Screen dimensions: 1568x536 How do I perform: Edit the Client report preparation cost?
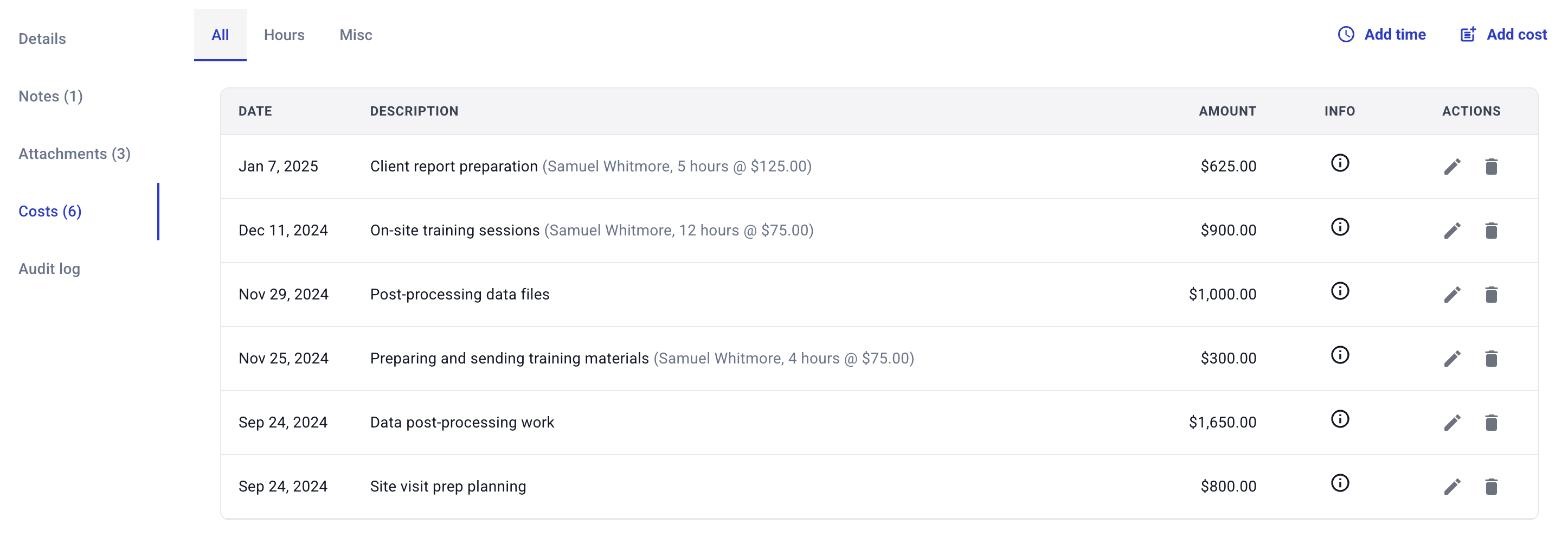[1452, 167]
